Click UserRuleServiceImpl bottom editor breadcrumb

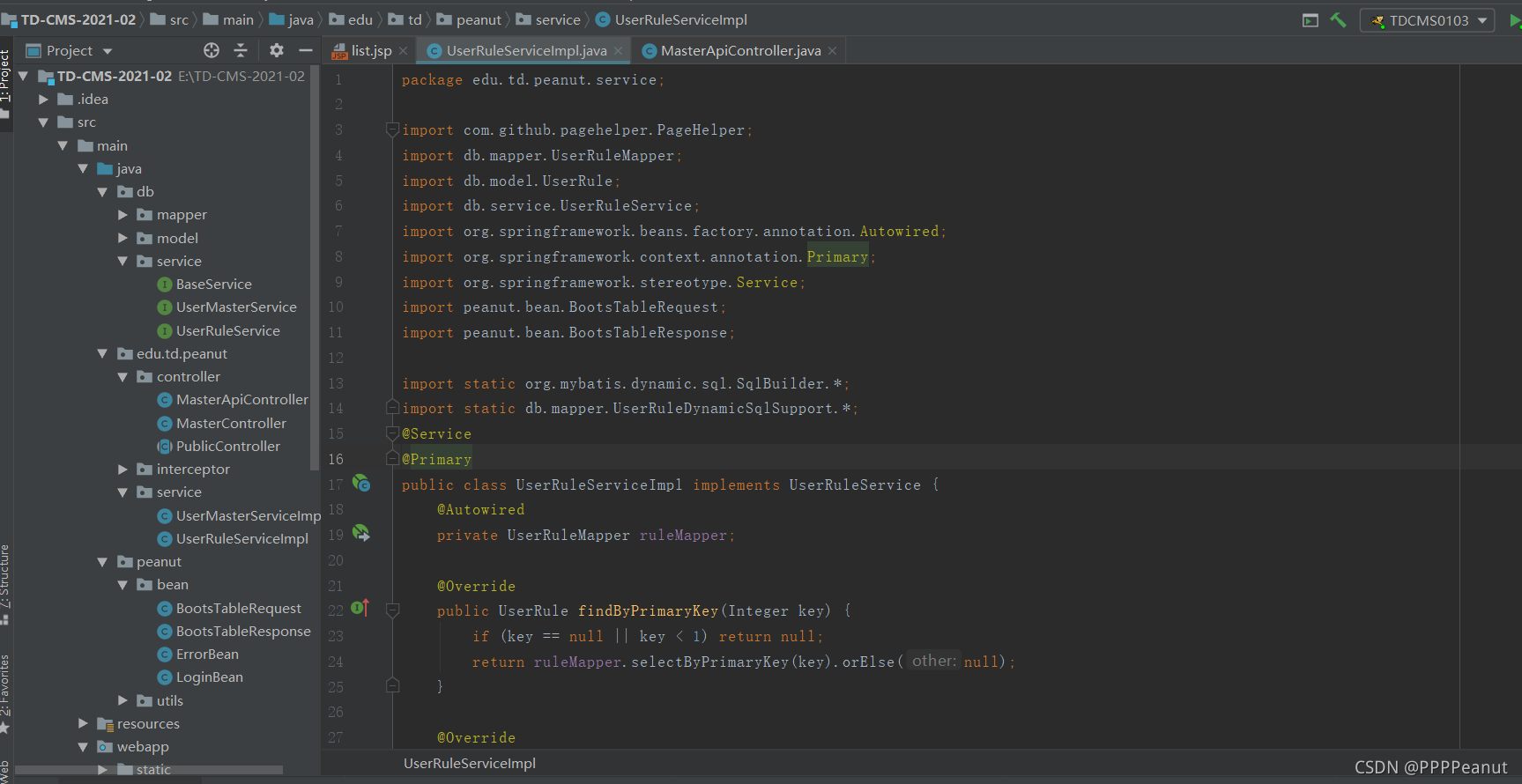click(x=470, y=764)
